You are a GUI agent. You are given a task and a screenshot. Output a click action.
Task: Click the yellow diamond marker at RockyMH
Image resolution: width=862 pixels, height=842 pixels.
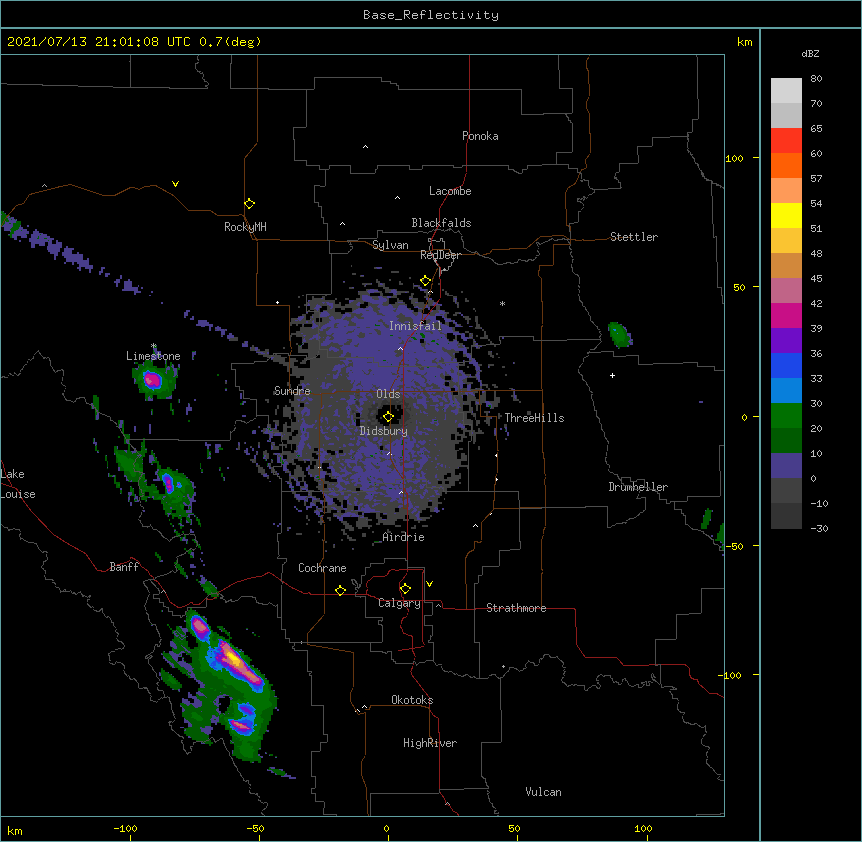point(249,204)
